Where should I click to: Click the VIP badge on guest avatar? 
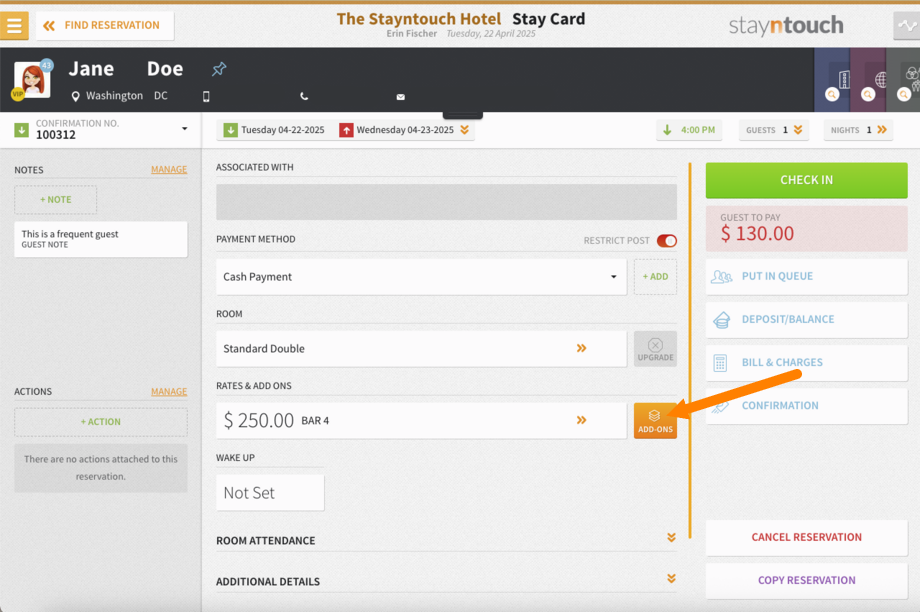pos(17,94)
